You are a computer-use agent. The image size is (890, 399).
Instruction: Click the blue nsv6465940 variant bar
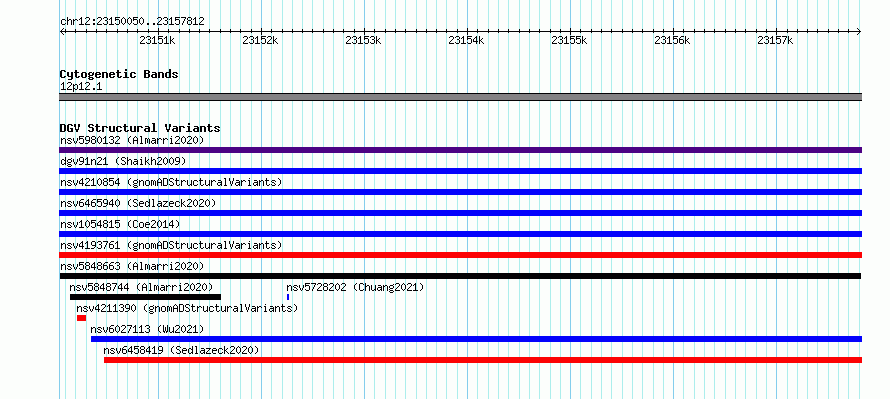pos(460,213)
